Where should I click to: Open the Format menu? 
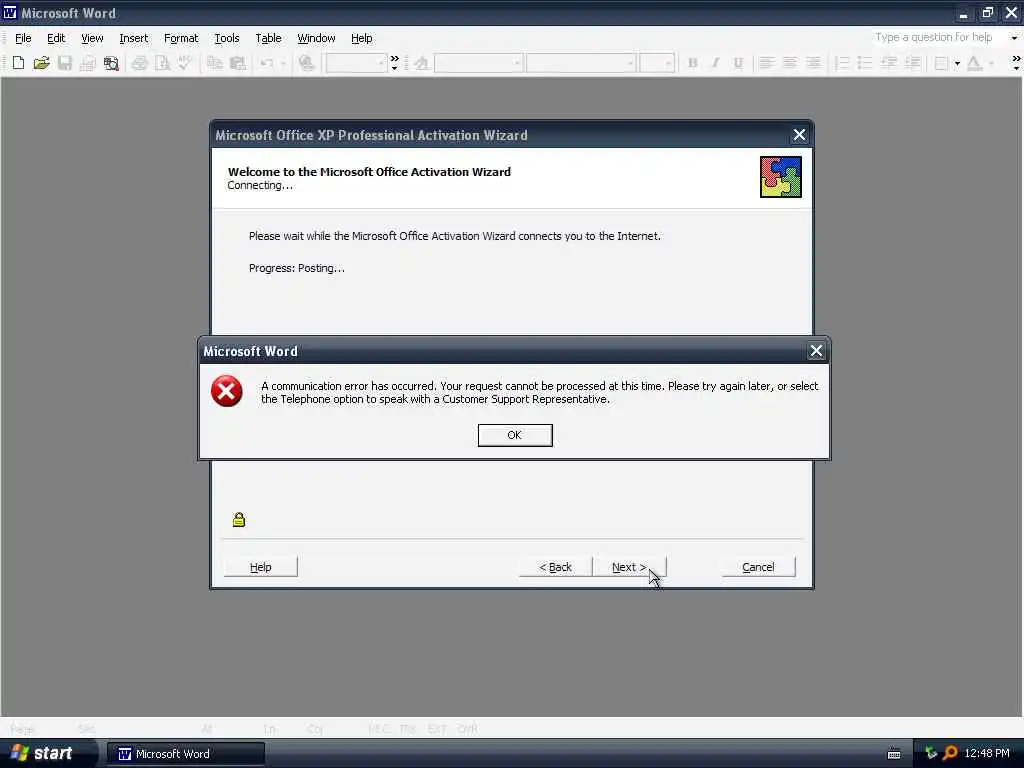pyautogui.click(x=181, y=38)
